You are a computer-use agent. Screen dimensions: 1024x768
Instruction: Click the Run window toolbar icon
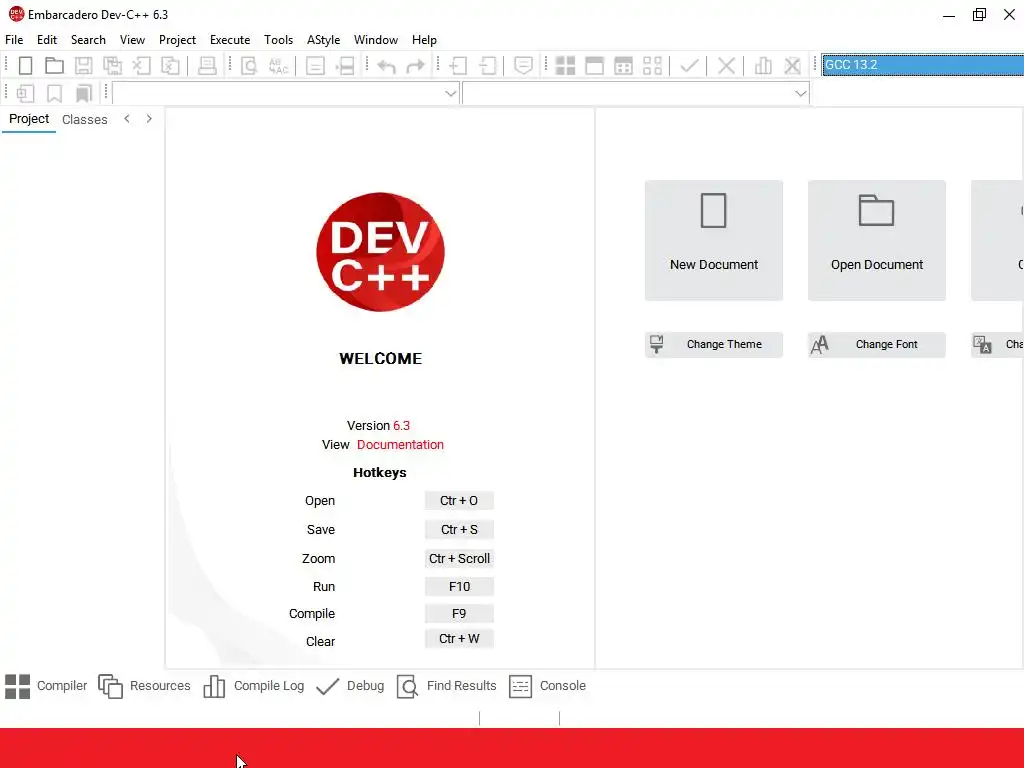point(594,65)
